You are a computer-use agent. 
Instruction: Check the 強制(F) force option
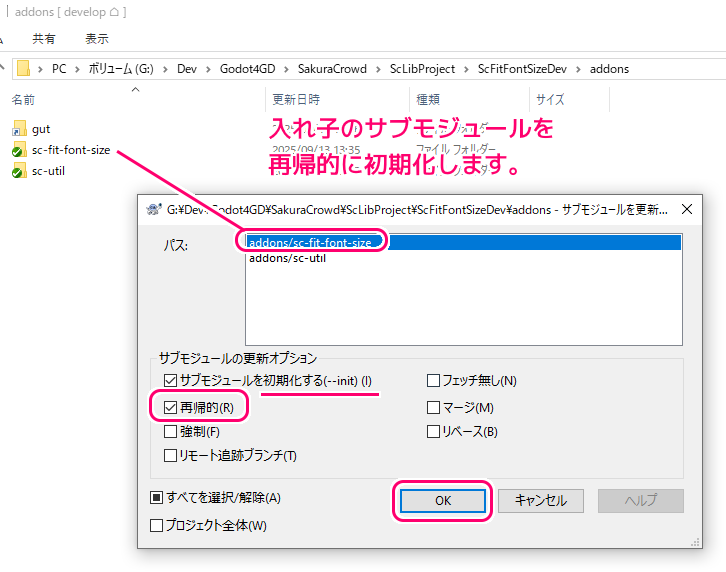click(171, 431)
